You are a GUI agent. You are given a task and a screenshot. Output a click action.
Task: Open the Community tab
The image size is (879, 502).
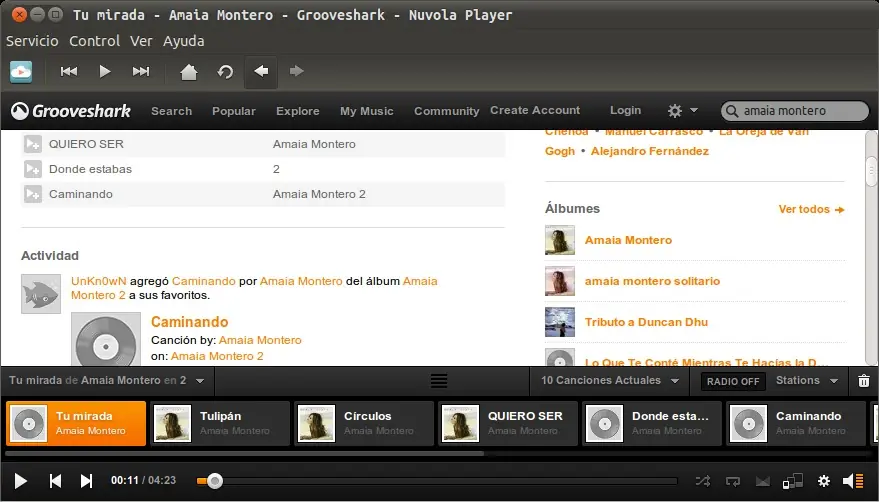tap(447, 111)
